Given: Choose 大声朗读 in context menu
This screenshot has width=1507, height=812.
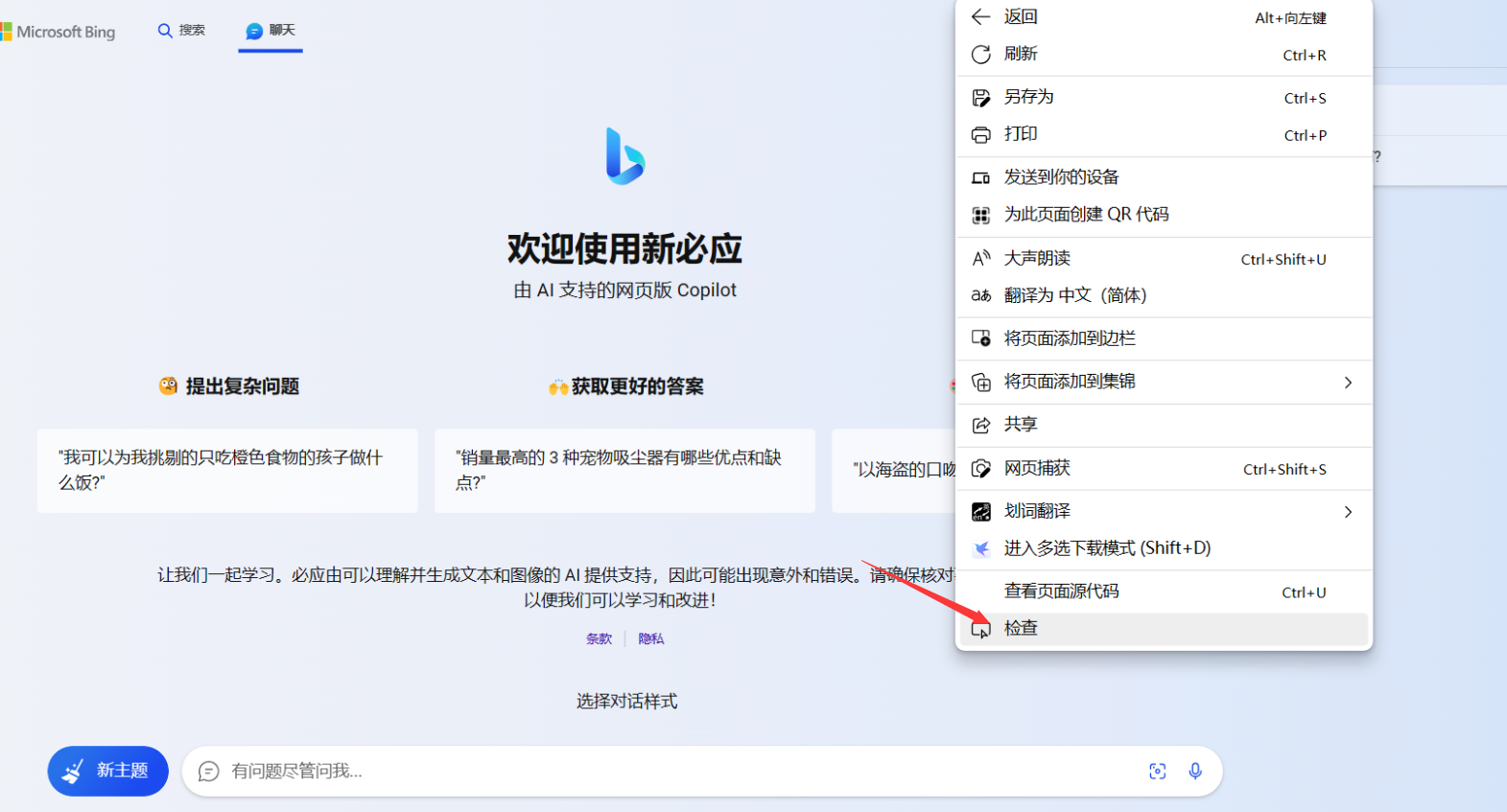Looking at the screenshot, I should 1164,258.
